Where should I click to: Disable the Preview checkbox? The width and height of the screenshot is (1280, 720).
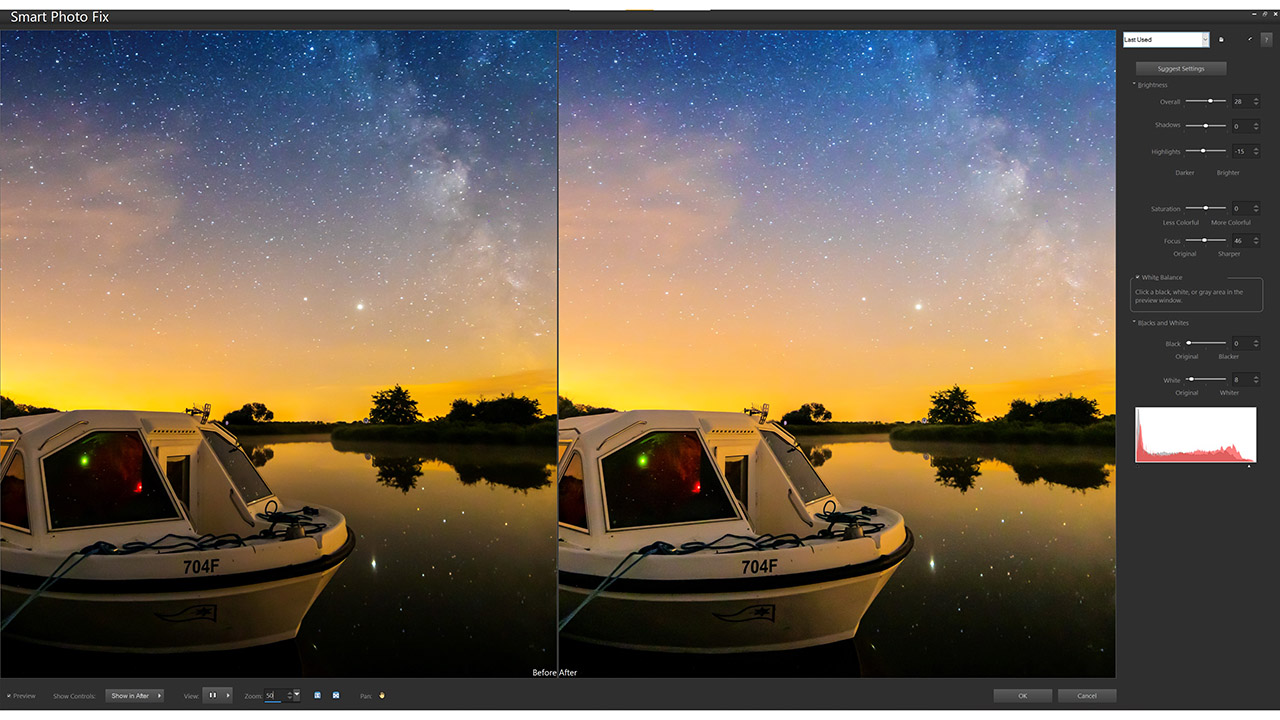[x=10, y=696]
